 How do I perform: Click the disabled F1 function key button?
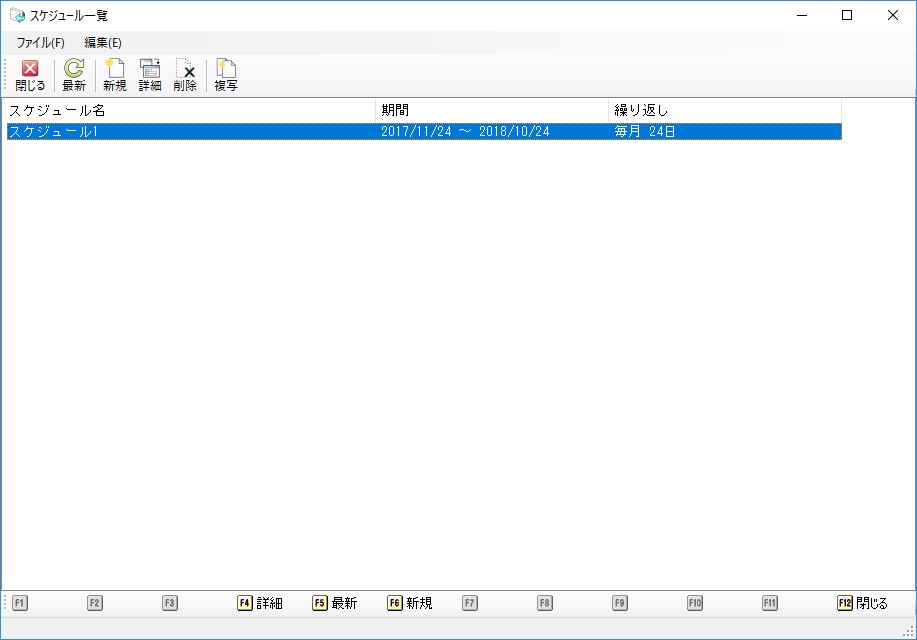tap(21, 603)
